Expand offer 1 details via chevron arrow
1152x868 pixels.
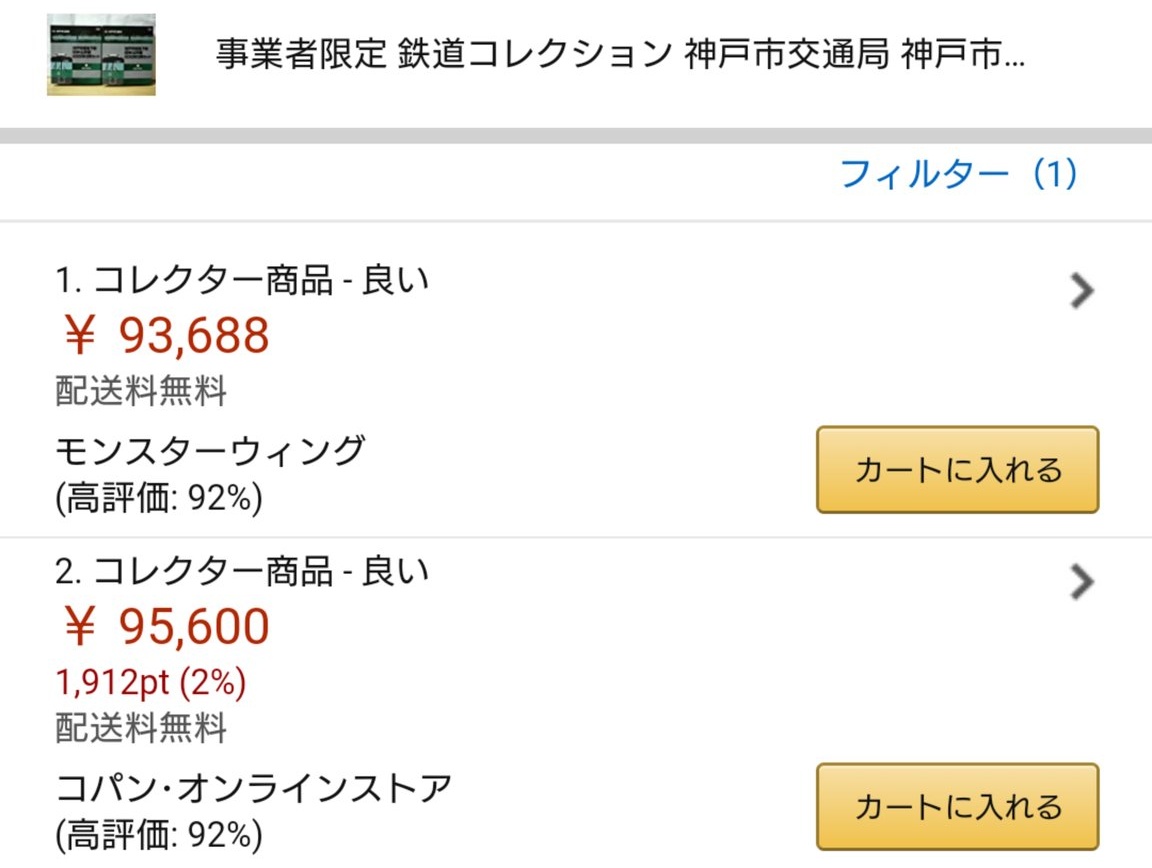[1082, 290]
